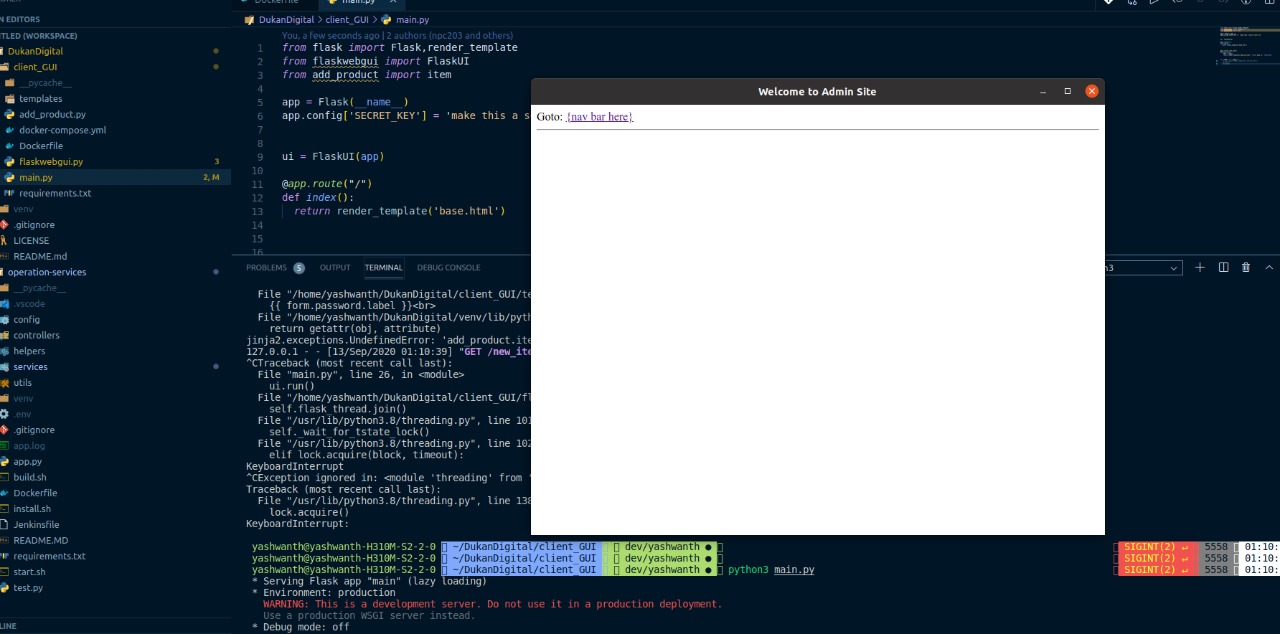The width and height of the screenshot is (1280, 634).
Task: Follow the {nav bar here} link
Action: (x=599, y=117)
